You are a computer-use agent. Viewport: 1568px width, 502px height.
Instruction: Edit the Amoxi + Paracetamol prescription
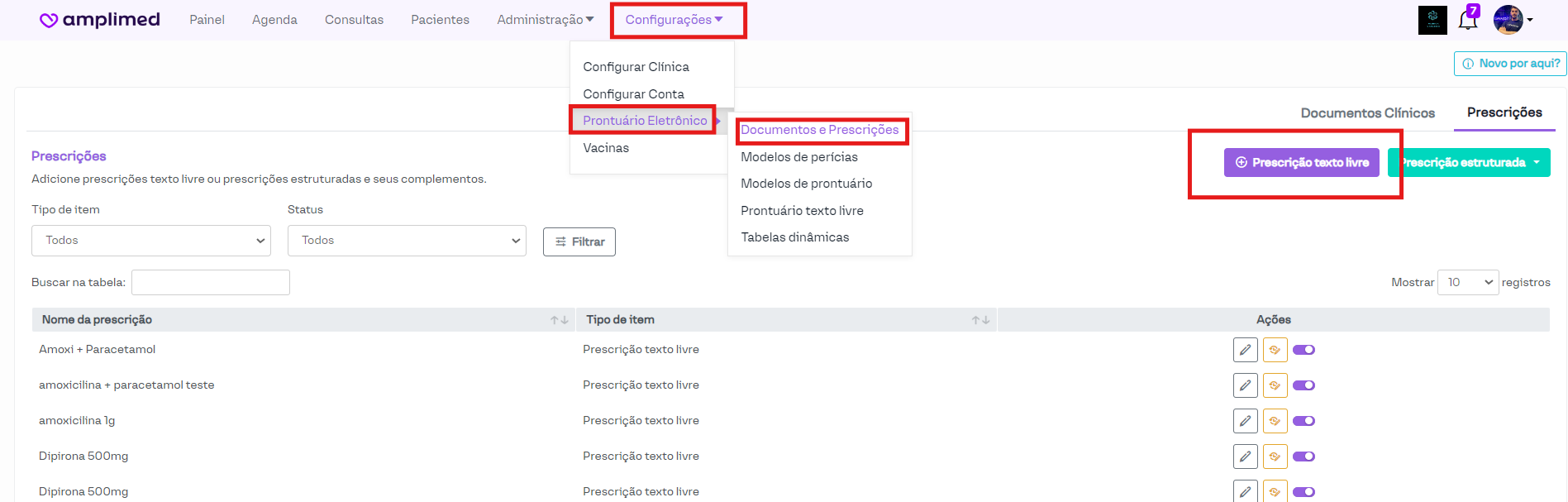pyautogui.click(x=1245, y=350)
